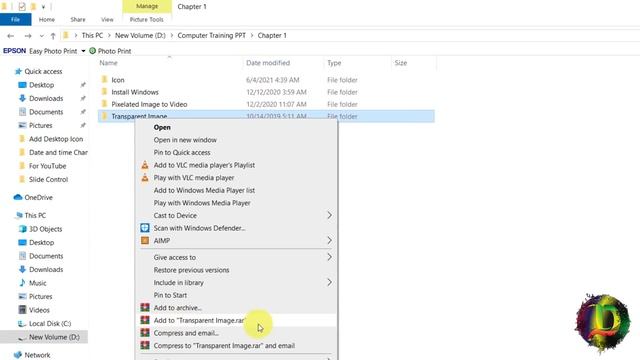This screenshot has height=360, width=640.
Task: Open the File ribbon tab
Action: coord(16,19)
